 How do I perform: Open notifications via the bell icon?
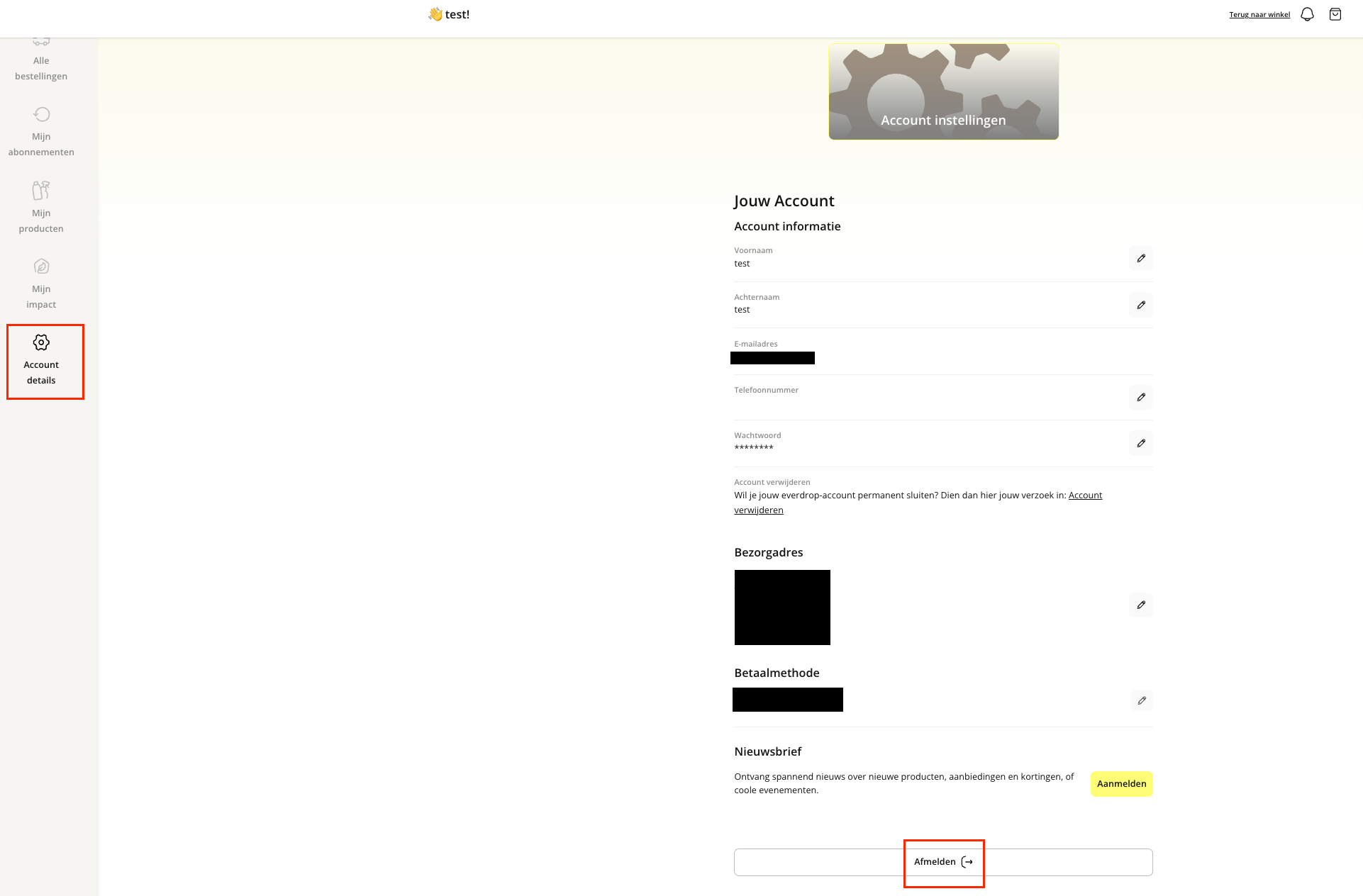[x=1307, y=14]
